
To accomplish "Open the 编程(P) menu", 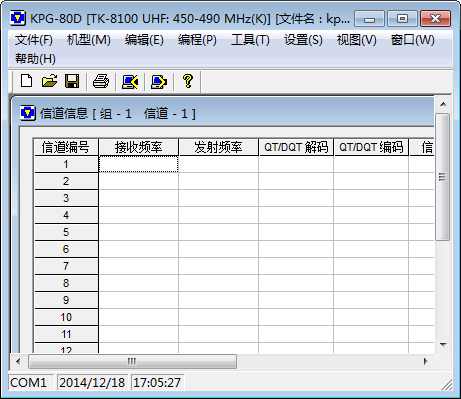I will (x=197, y=40).
